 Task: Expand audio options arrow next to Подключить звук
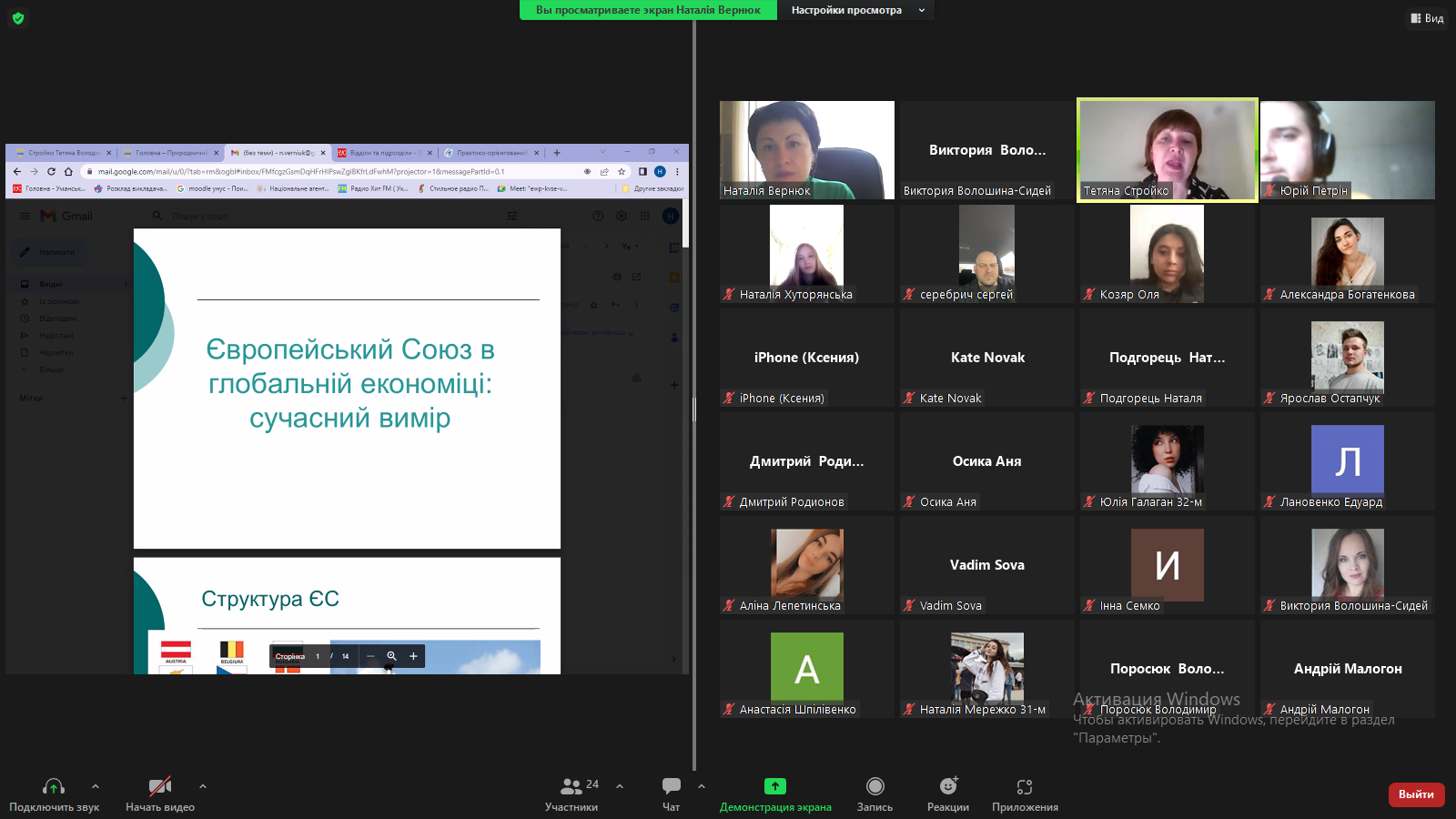pyautogui.click(x=96, y=786)
